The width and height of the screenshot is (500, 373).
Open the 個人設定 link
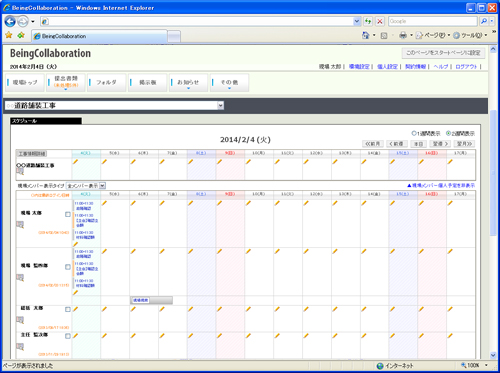tap(387, 67)
